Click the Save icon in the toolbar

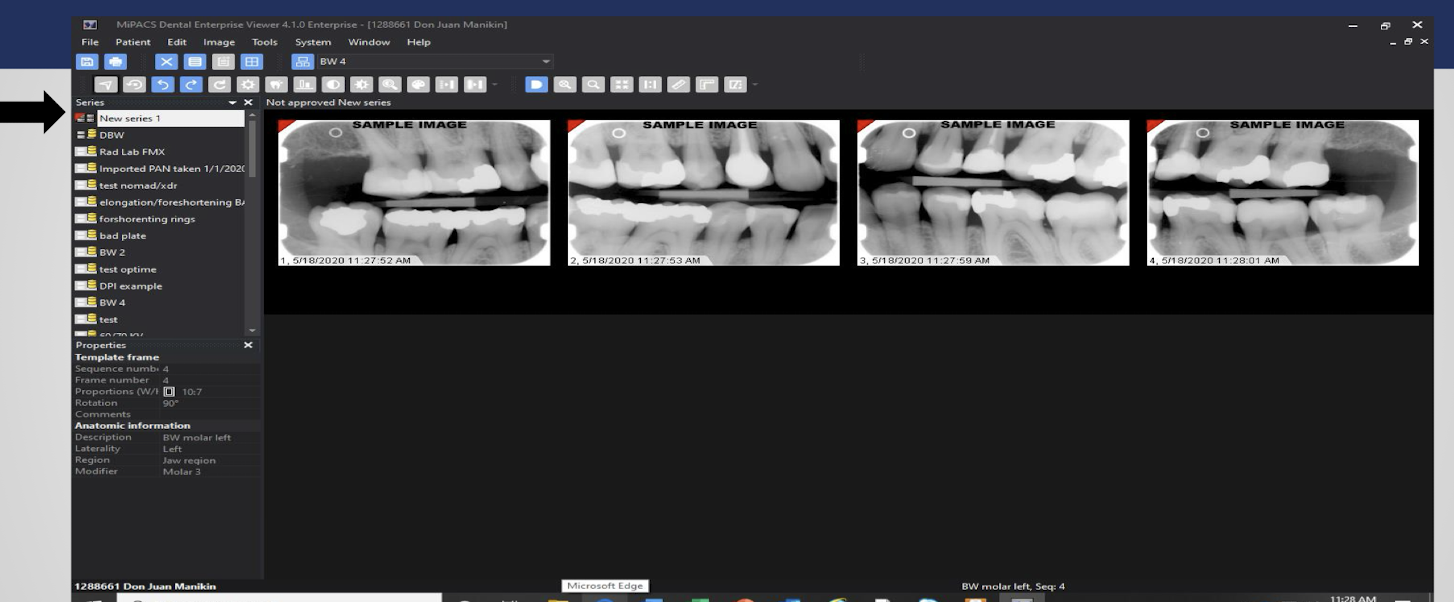86,62
